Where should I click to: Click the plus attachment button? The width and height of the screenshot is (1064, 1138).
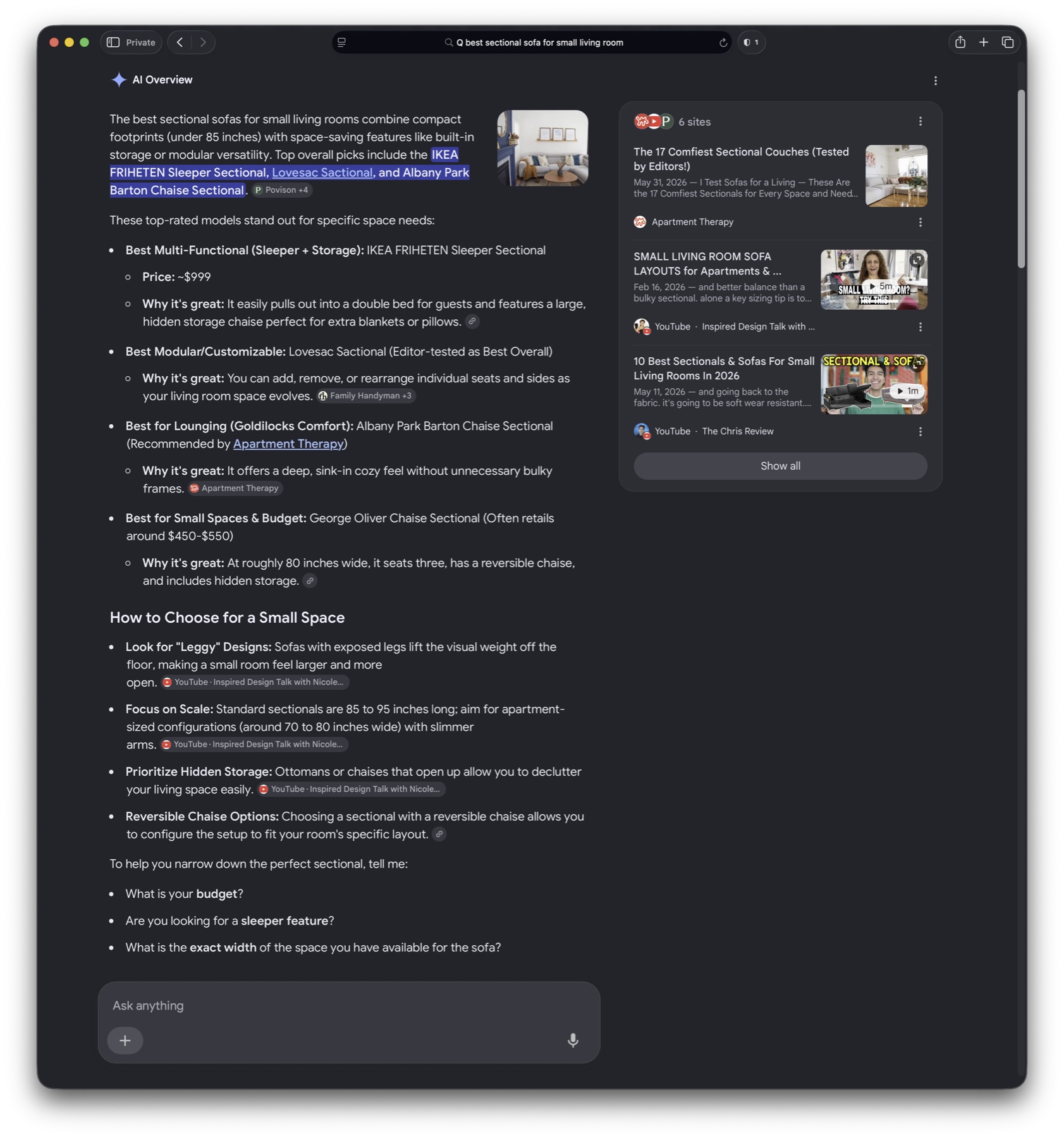[x=125, y=1041]
